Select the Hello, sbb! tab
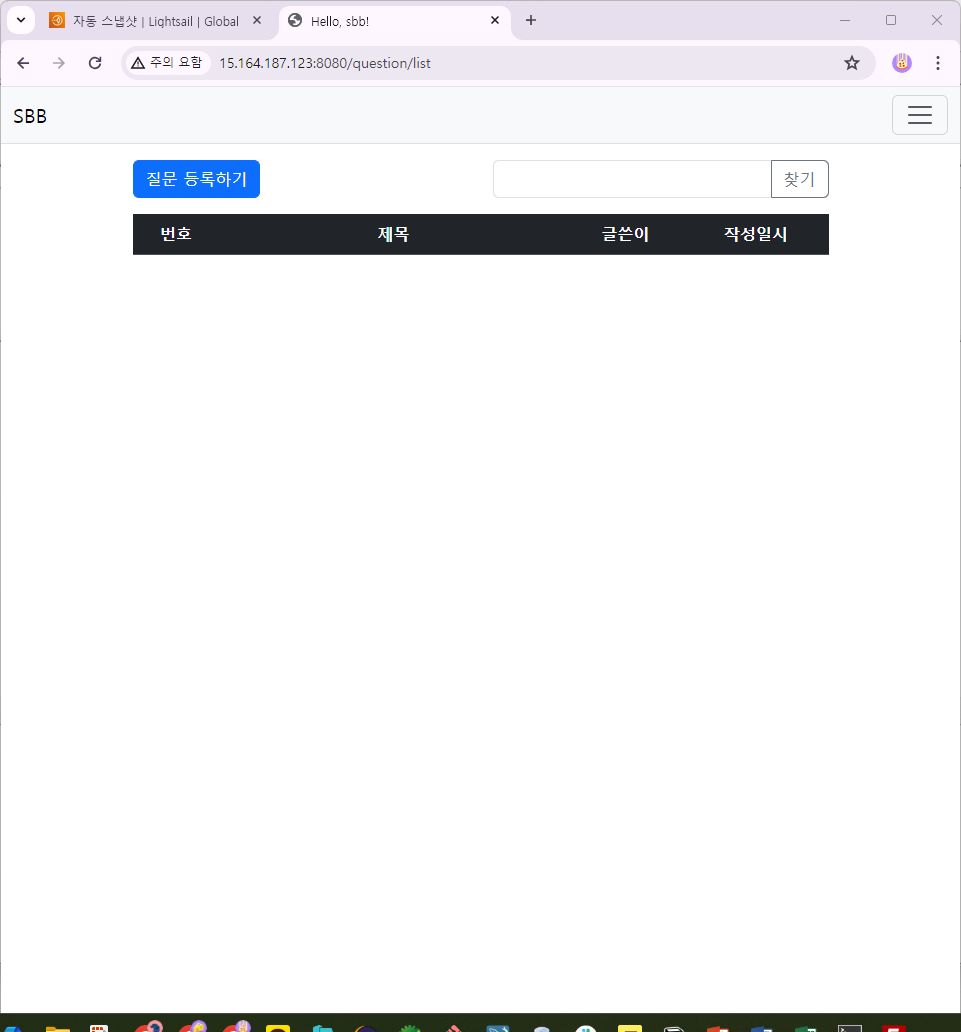This screenshot has width=961, height=1032. pyautogui.click(x=395, y=21)
